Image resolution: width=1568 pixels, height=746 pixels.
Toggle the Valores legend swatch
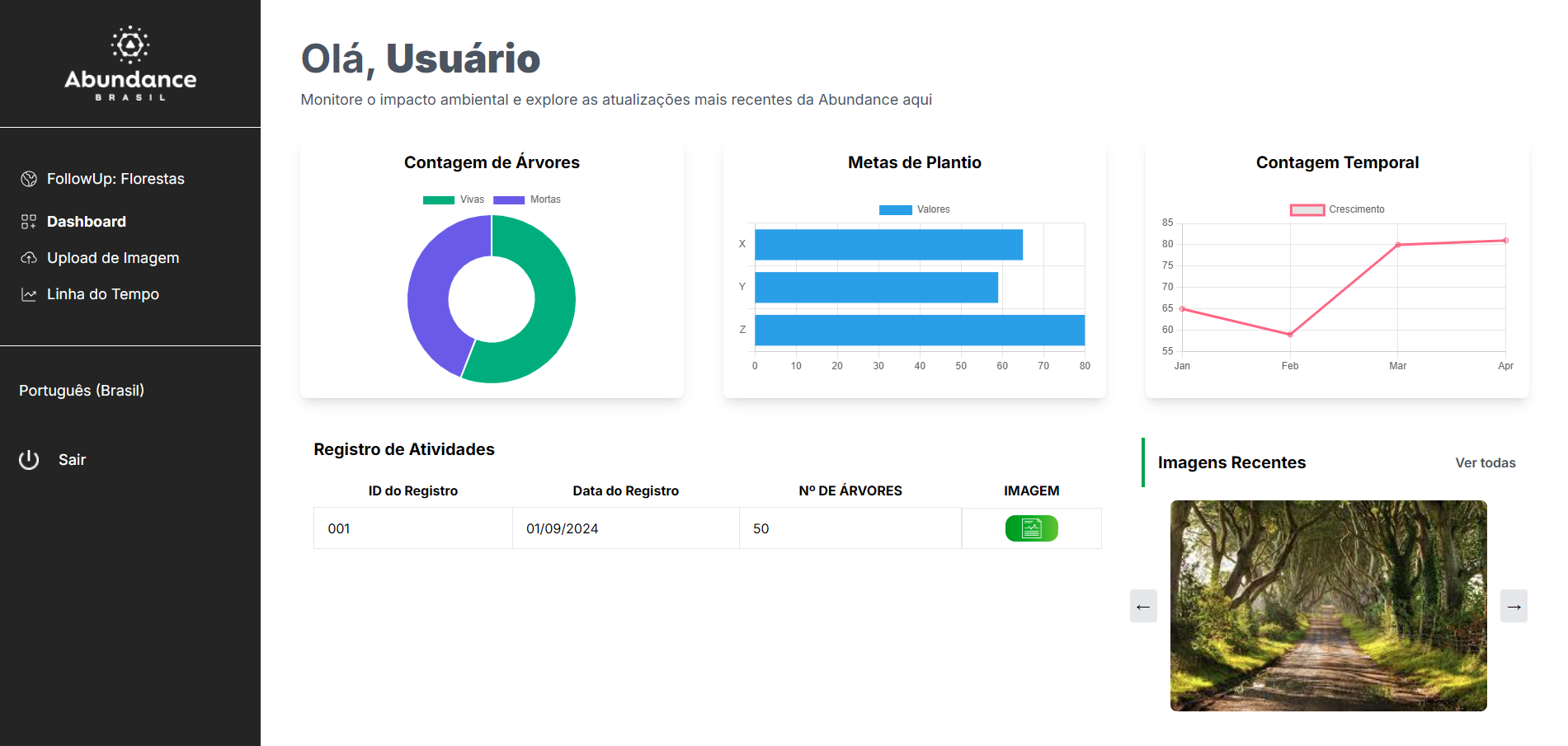tap(896, 209)
